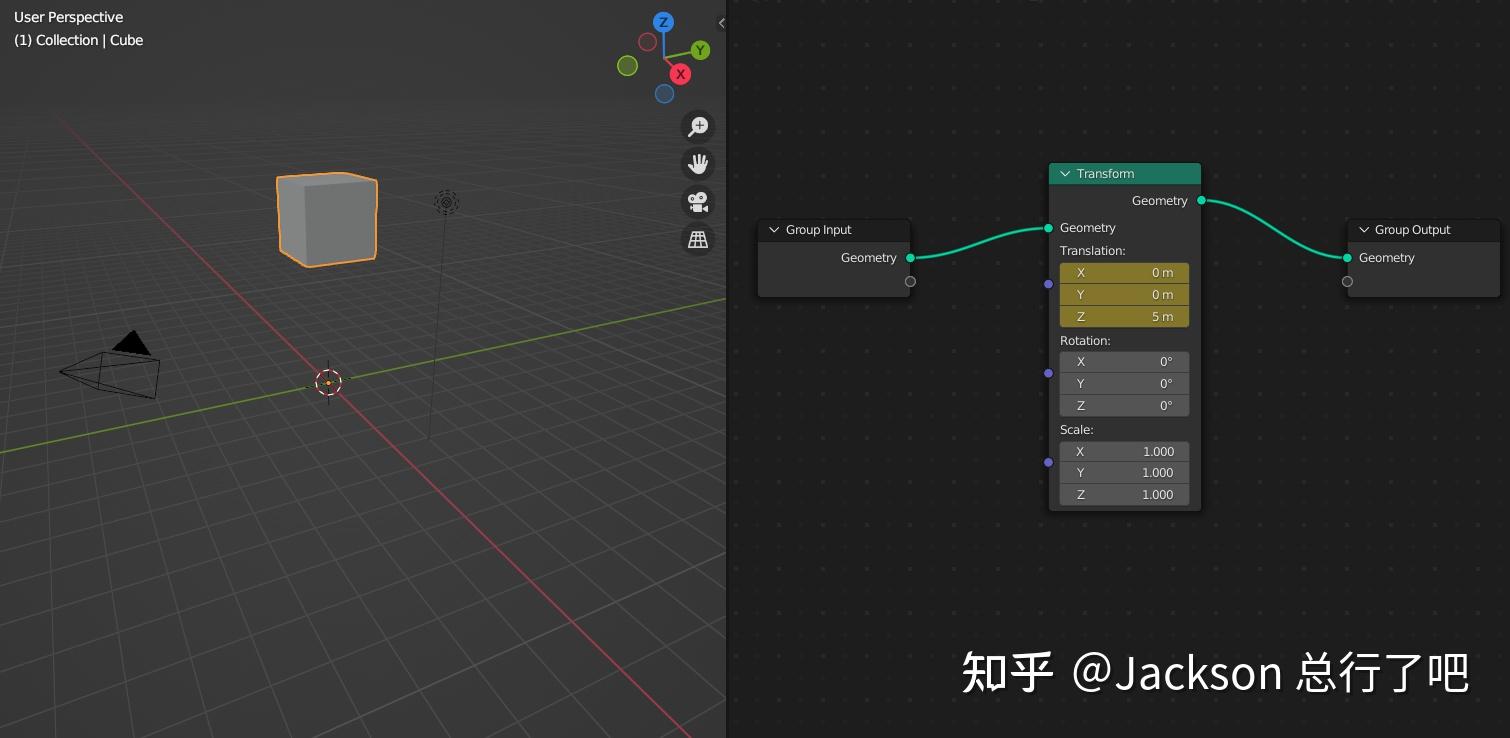1510x738 pixels.
Task: Click the Translation Z field showing 5 m
Action: pyautogui.click(x=1124, y=316)
